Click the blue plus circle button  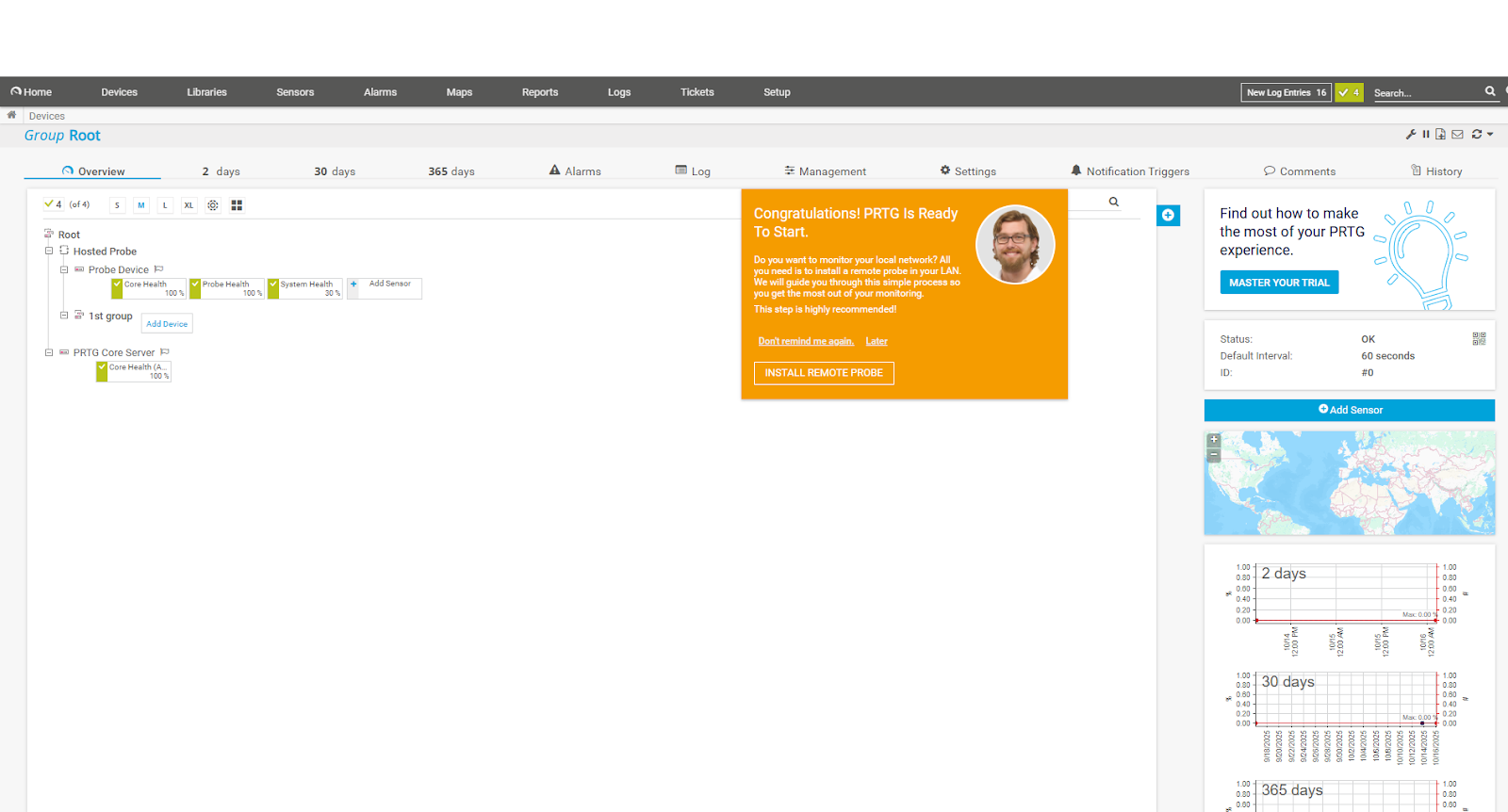pyautogui.click(x=1168, y=216)
